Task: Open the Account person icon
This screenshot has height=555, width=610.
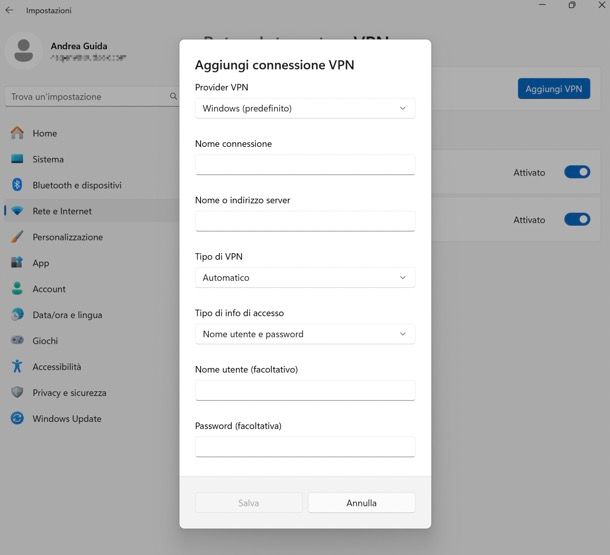Action: point(17,289)
